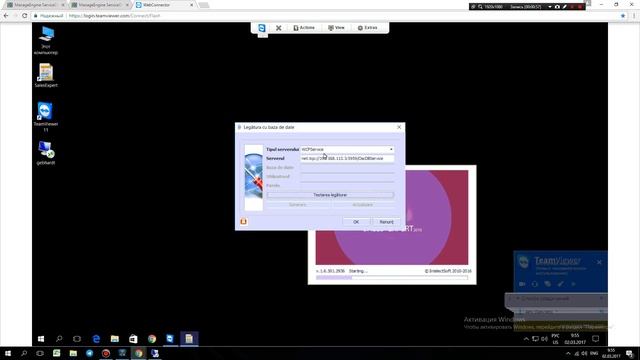Bookmark page with the star icon
The image size is (640, 360).
tap(623, 16)
